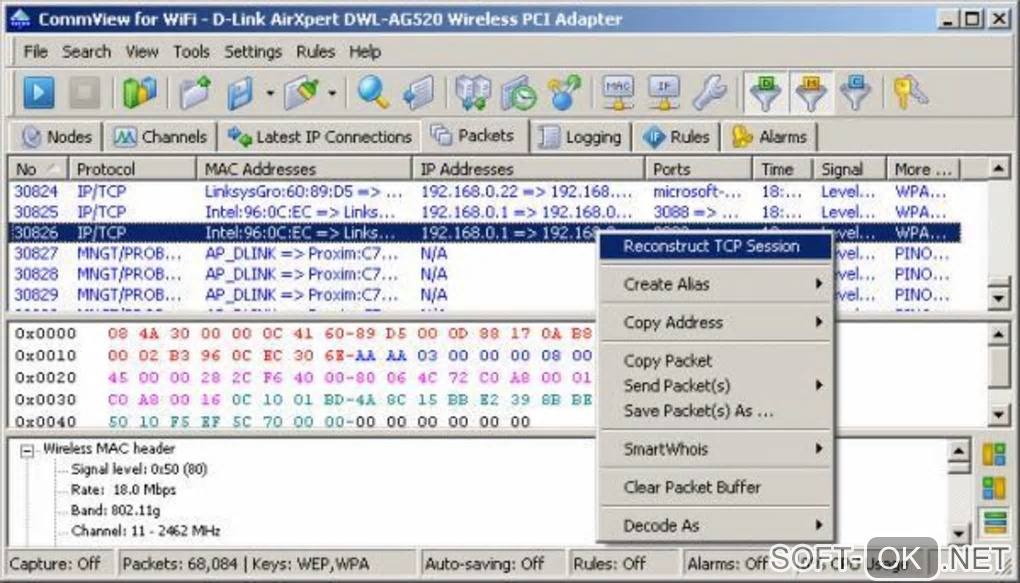Open the Settings menu

253,52
